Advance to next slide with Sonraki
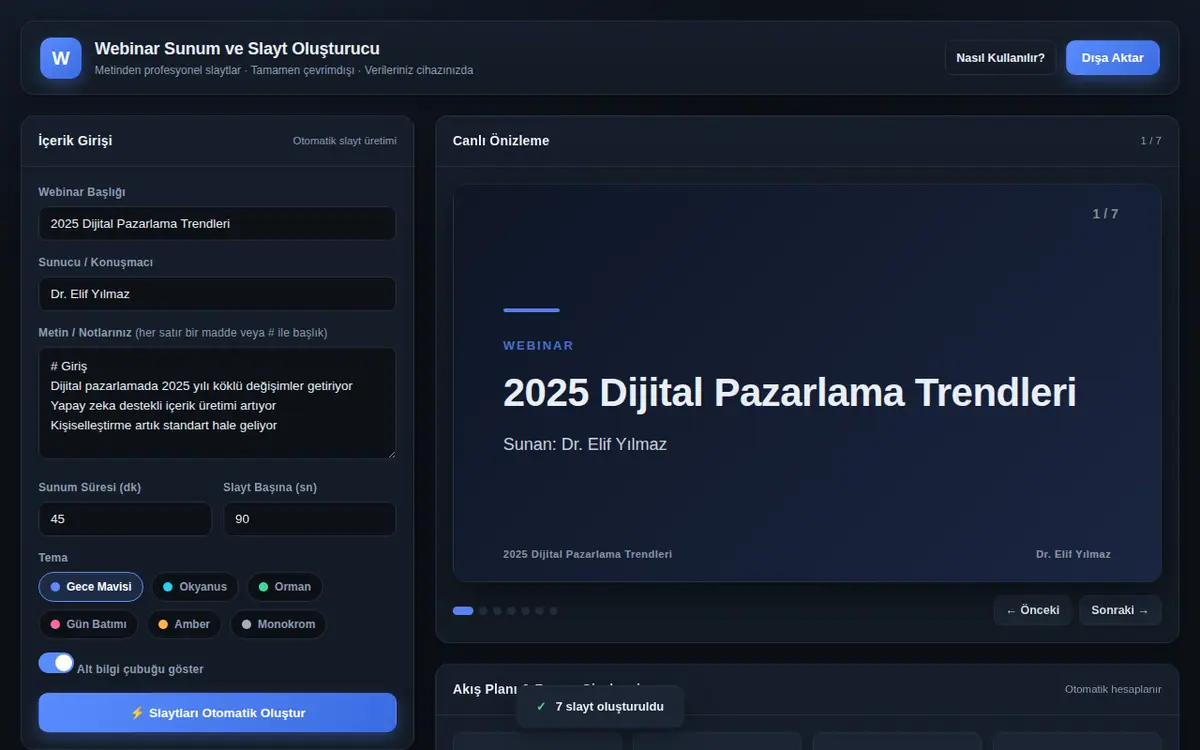This screenshot has width=1200, height=750. 1120,611
